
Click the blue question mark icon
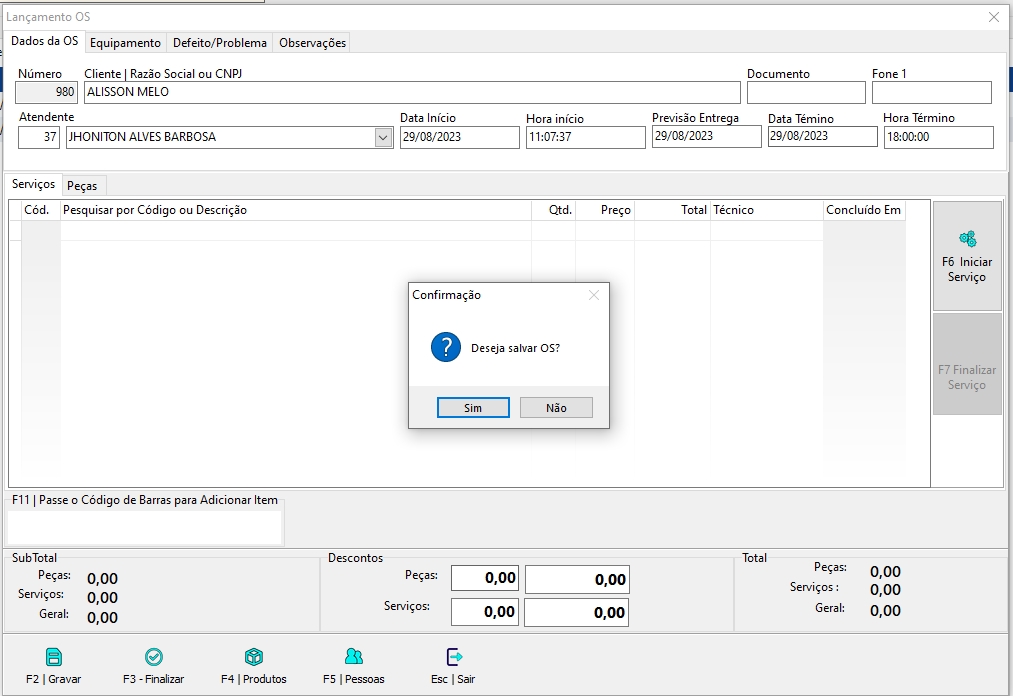tap(445, 348)
